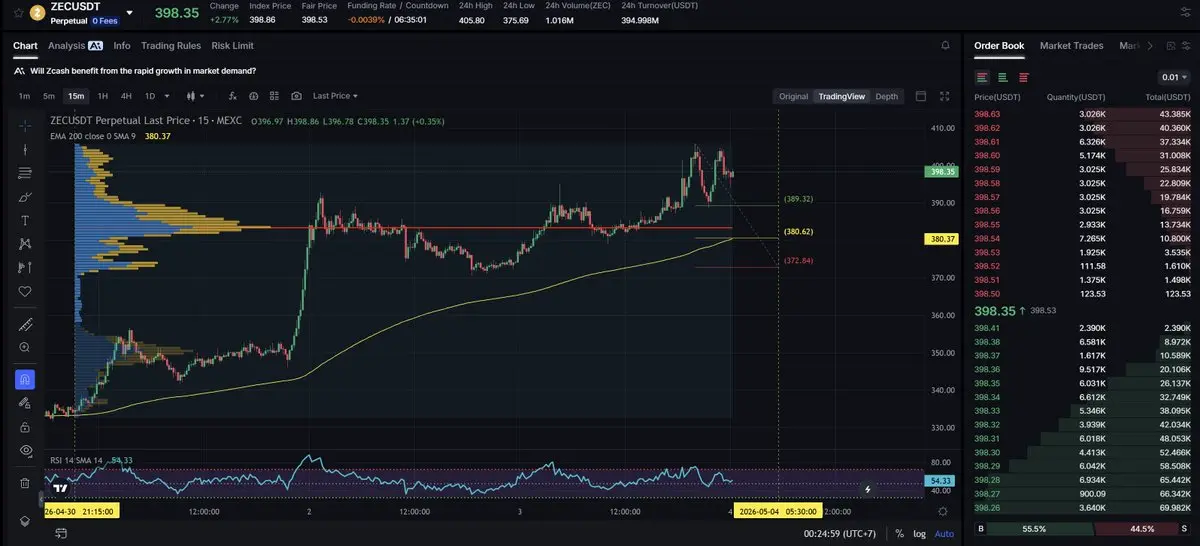1200x546 pixels.
Task: Switch to the Analysis AI tab
Action: click(x=75, y=46)
